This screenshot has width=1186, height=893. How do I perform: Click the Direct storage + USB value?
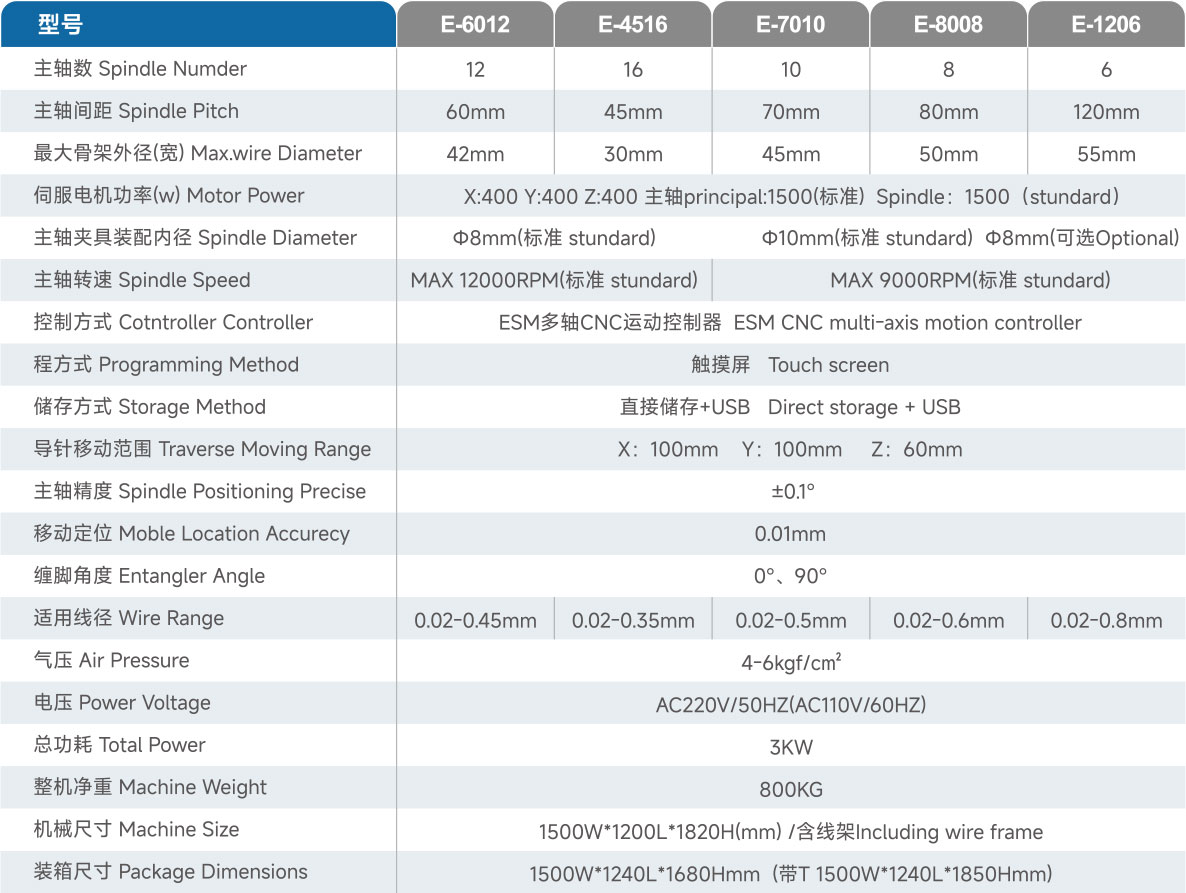(x=789, y=407)
